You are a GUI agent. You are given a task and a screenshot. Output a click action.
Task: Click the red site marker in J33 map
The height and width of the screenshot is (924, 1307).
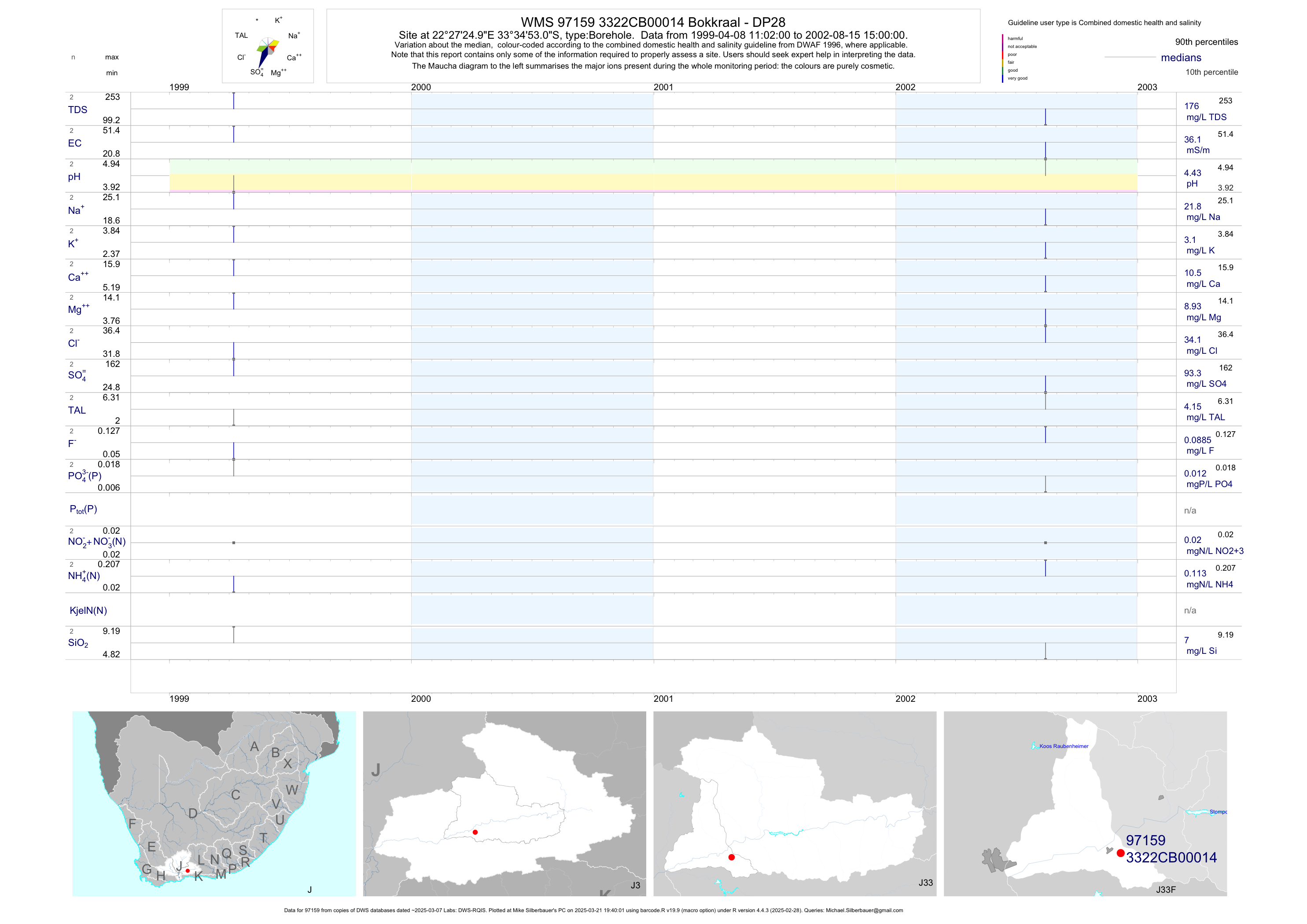(732, 857)
